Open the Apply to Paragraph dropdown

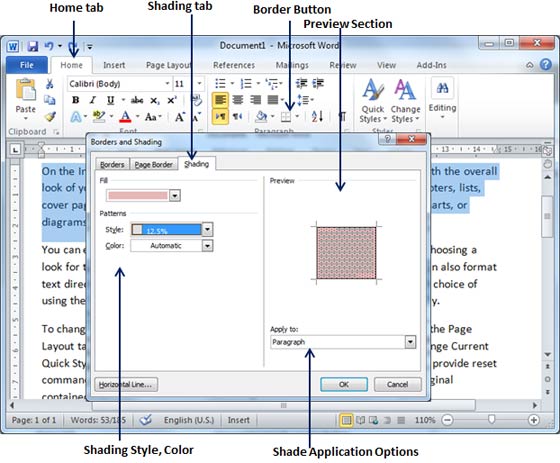point(410,342)
